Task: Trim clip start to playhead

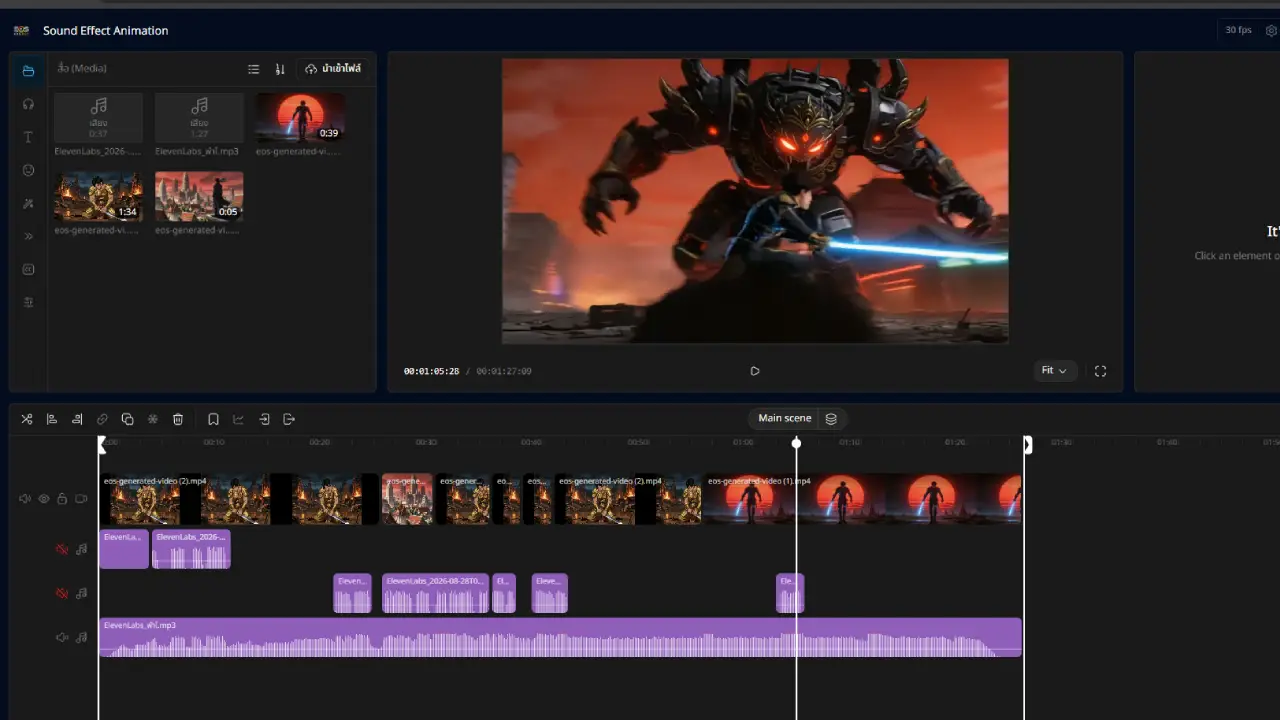Action: [x=52, y=419]
